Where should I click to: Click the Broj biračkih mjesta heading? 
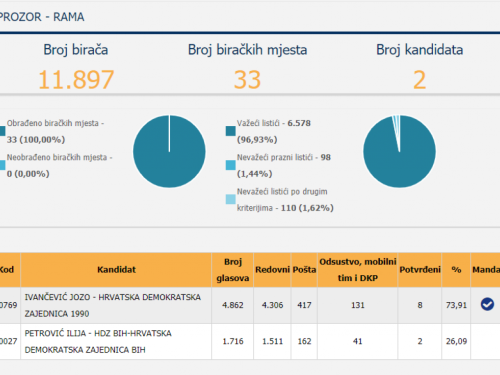pyautogui.click(x=247, y=50)
